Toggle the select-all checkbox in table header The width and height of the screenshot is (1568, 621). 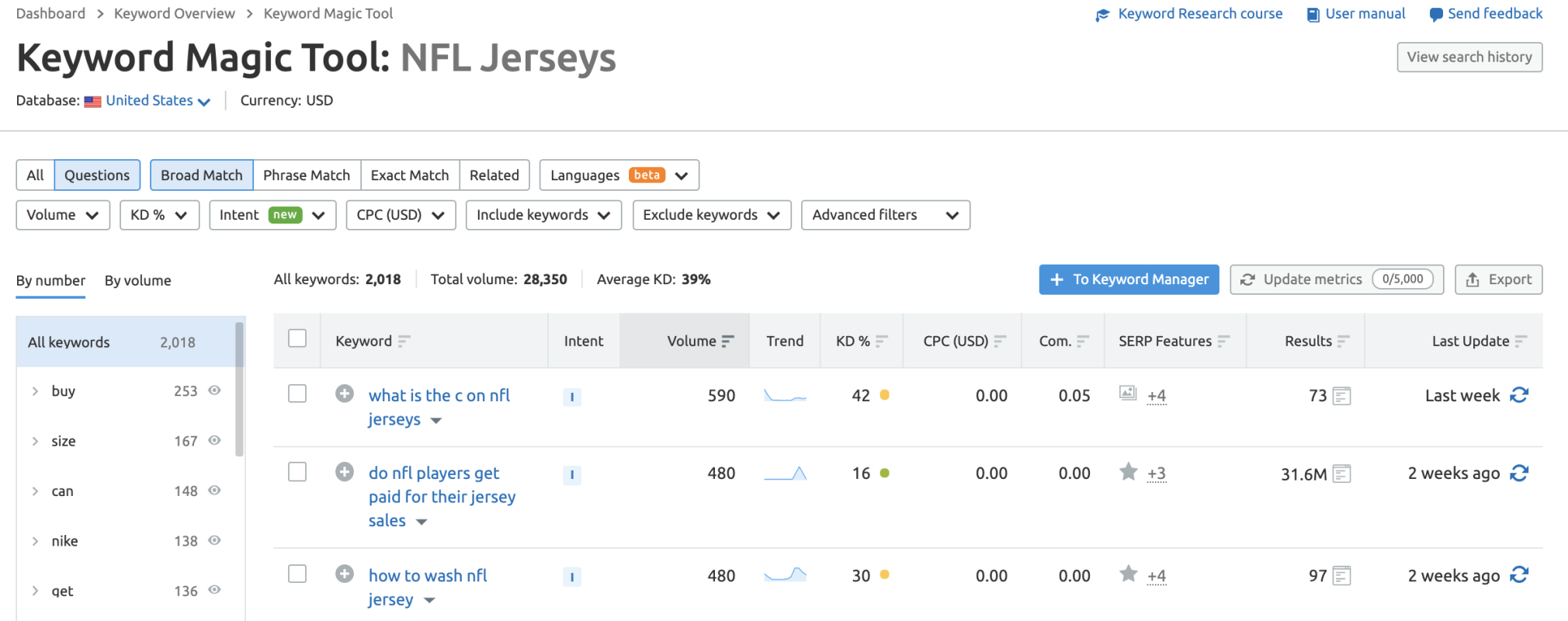click(297, 338)
